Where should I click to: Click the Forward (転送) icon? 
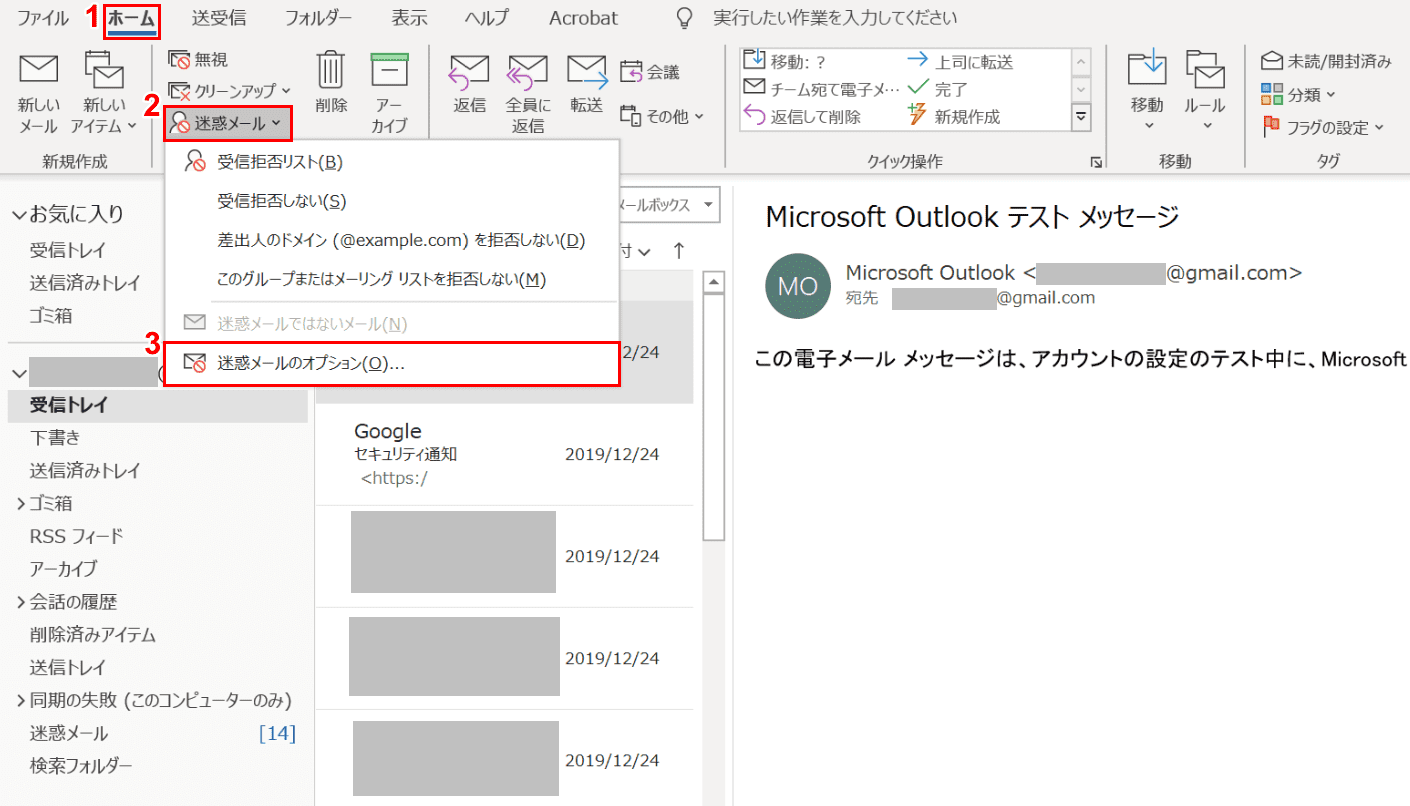587,72
